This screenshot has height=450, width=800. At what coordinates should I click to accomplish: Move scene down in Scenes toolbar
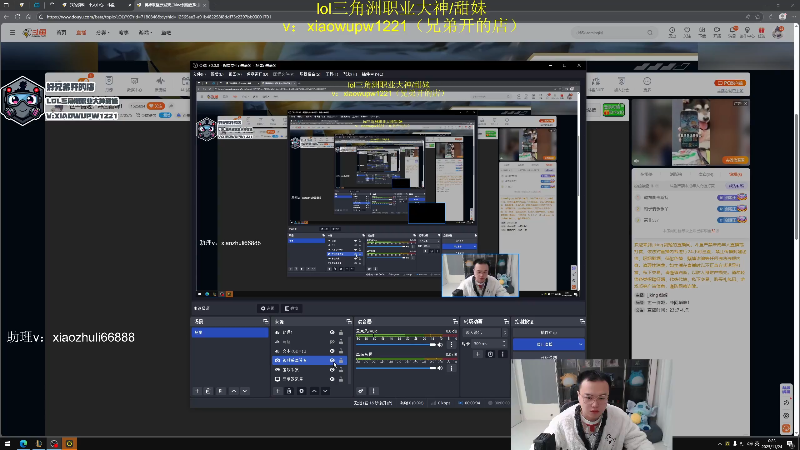tap(245, 391)
